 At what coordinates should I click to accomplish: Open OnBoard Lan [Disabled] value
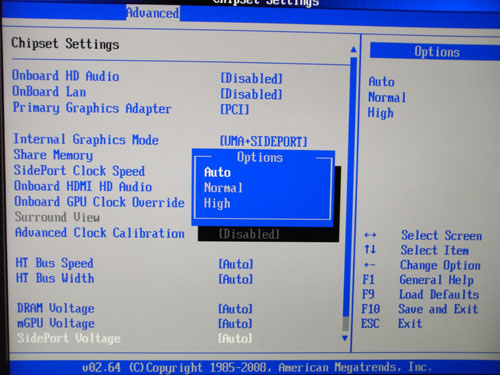point(251,94)
